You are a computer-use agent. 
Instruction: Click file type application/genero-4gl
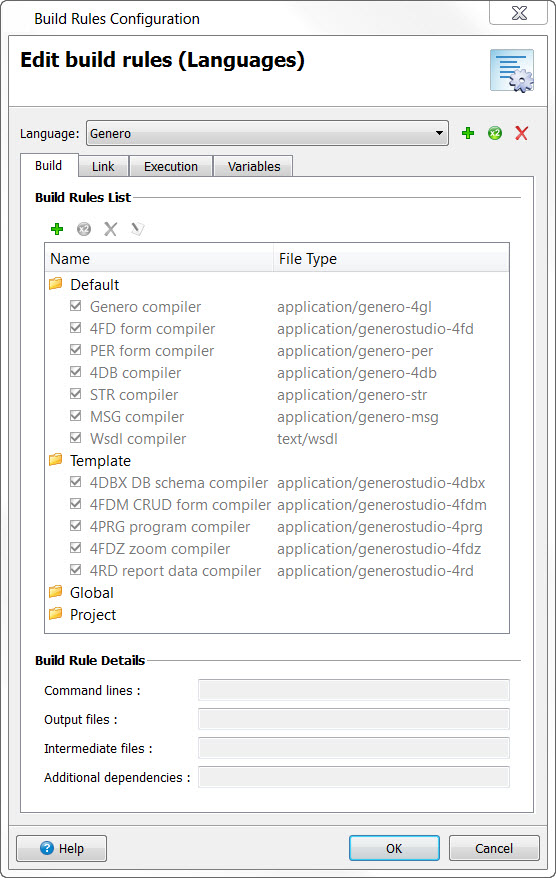354,307
